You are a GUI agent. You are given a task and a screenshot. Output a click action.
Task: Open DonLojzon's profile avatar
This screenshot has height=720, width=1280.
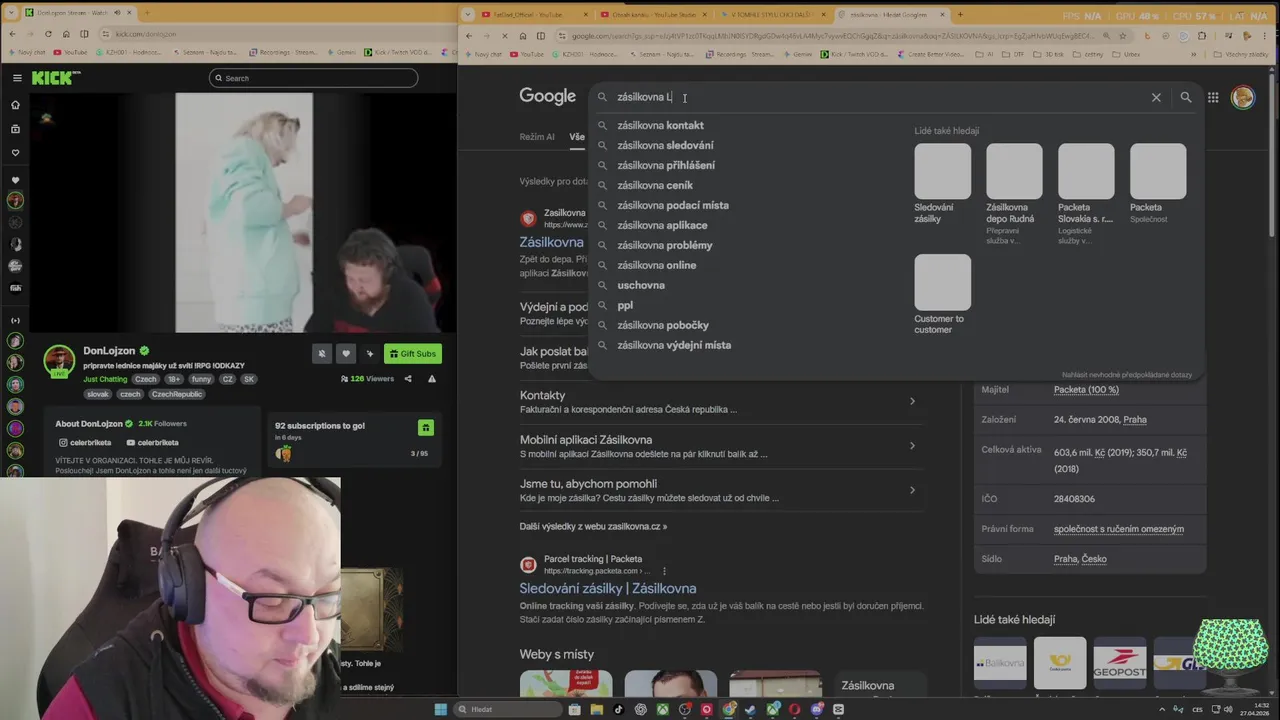click(x=59, y=360)
